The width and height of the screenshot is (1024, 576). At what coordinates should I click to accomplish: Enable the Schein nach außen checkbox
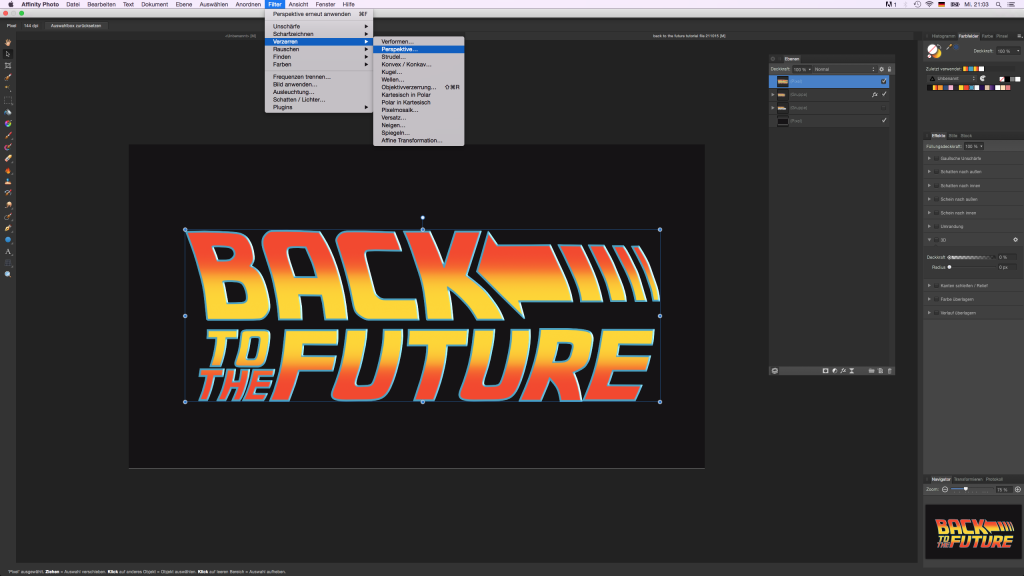pos(936,199)
